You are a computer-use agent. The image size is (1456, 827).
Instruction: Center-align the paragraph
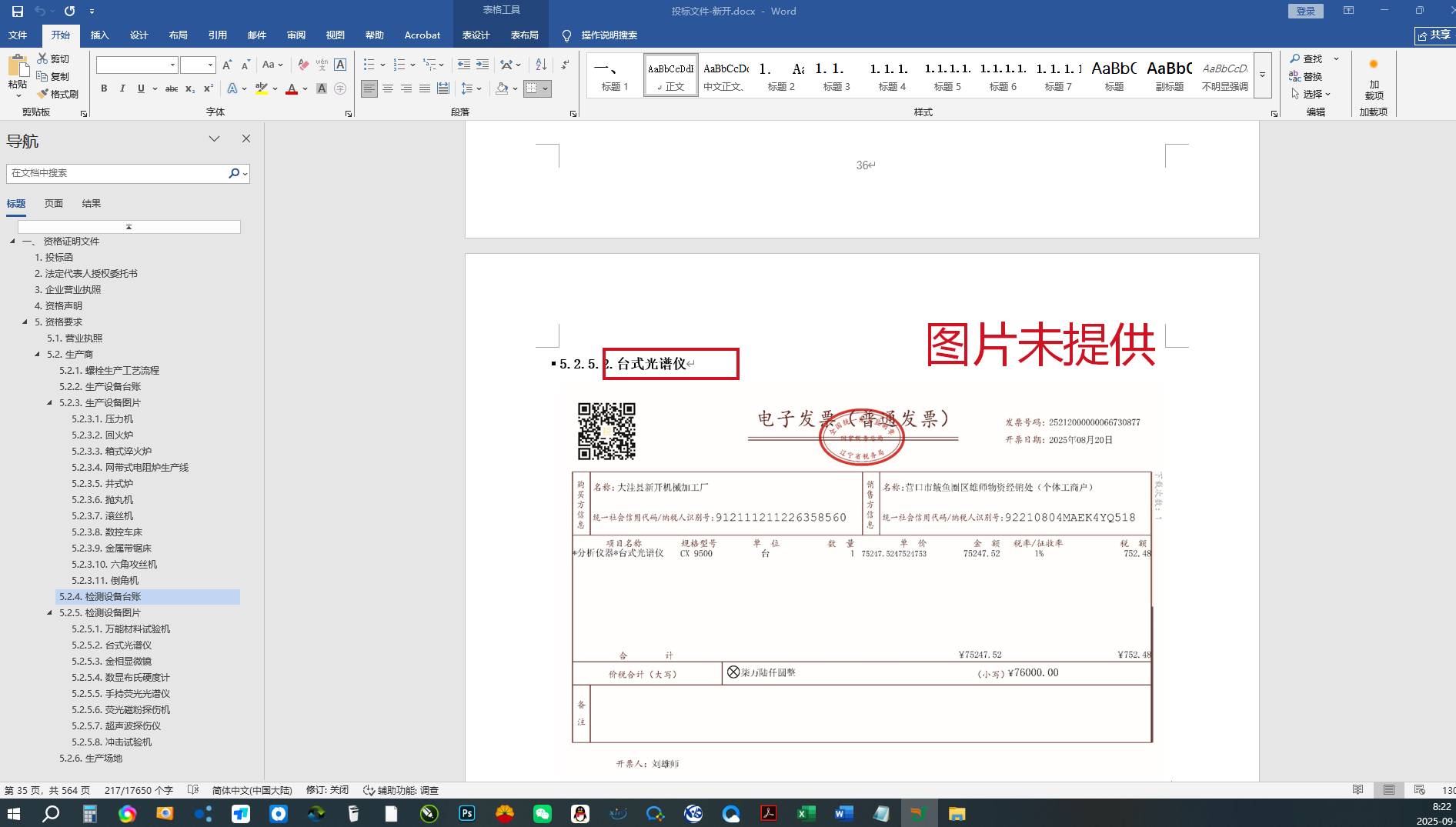[388, 88]
